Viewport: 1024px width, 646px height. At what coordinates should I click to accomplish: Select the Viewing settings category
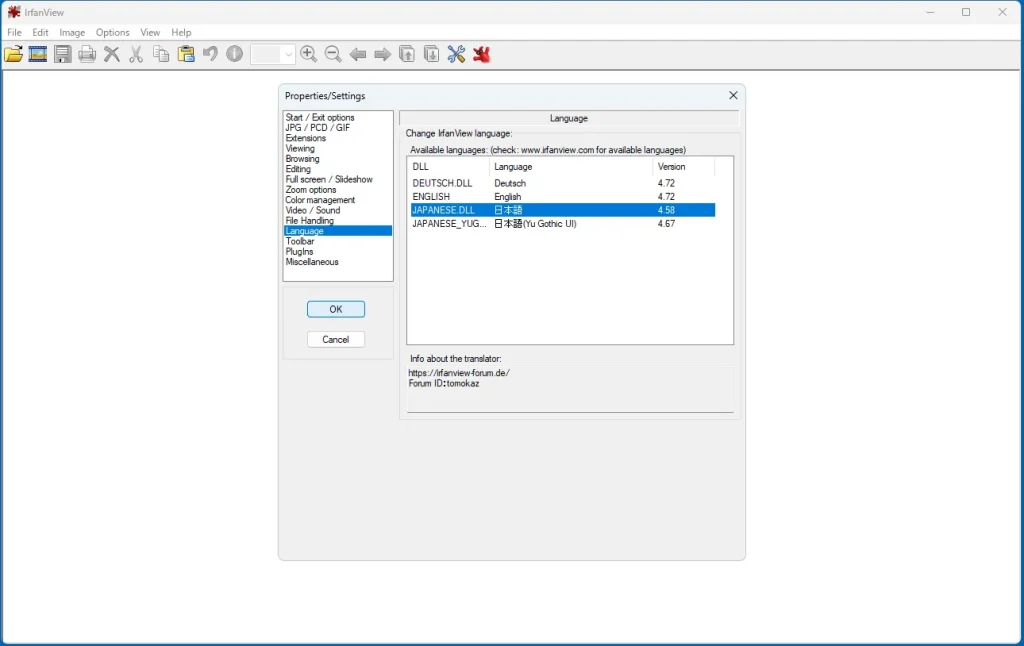point(300,149)
